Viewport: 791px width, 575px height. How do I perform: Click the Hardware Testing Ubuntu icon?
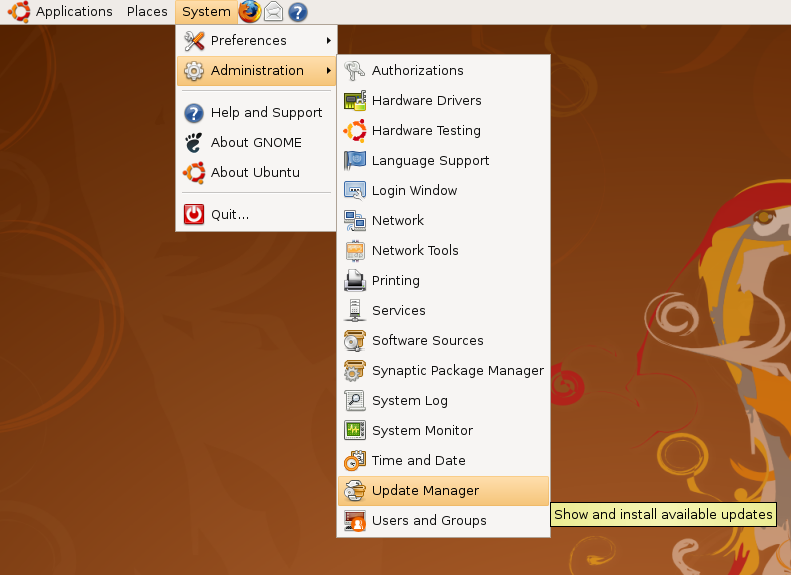(355, 131)
